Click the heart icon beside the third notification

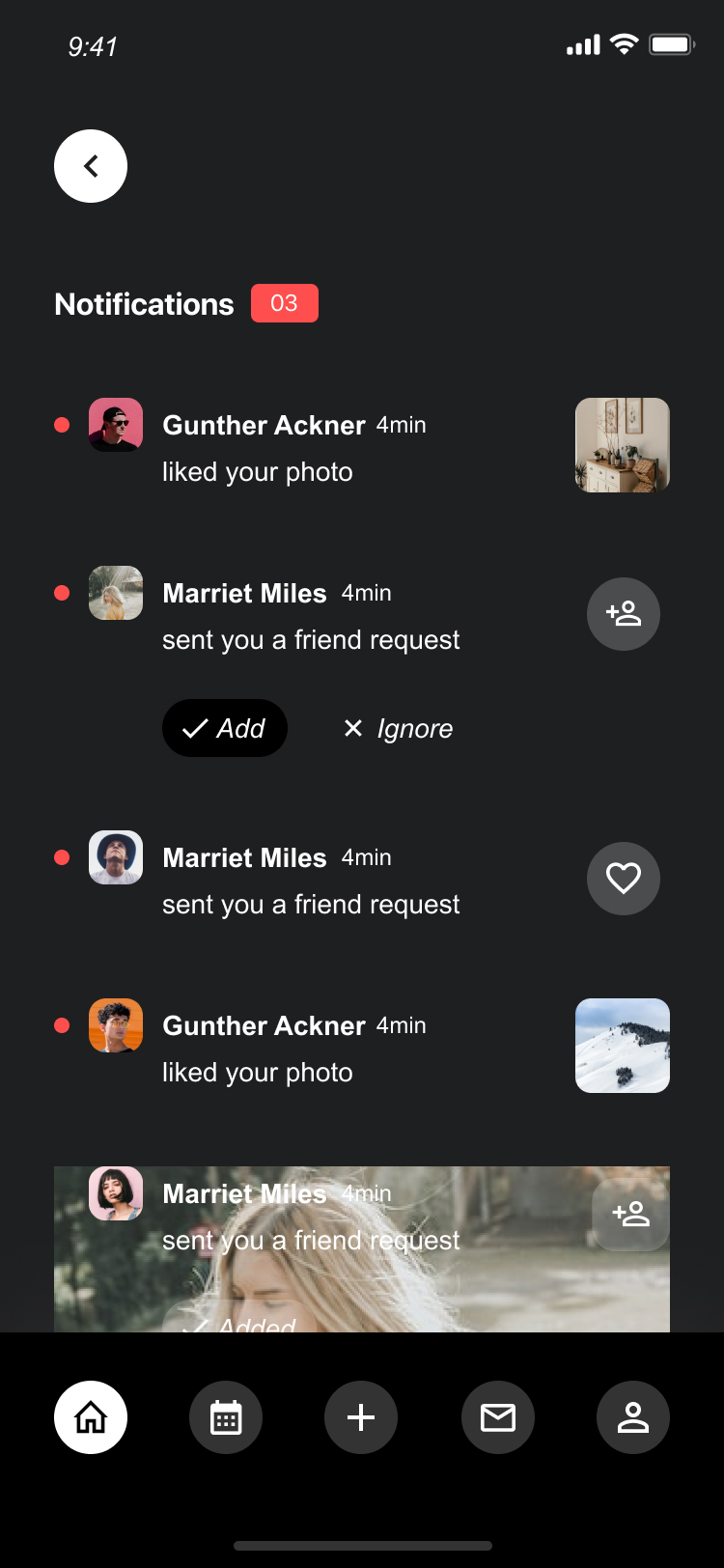[x=623, y=879]
